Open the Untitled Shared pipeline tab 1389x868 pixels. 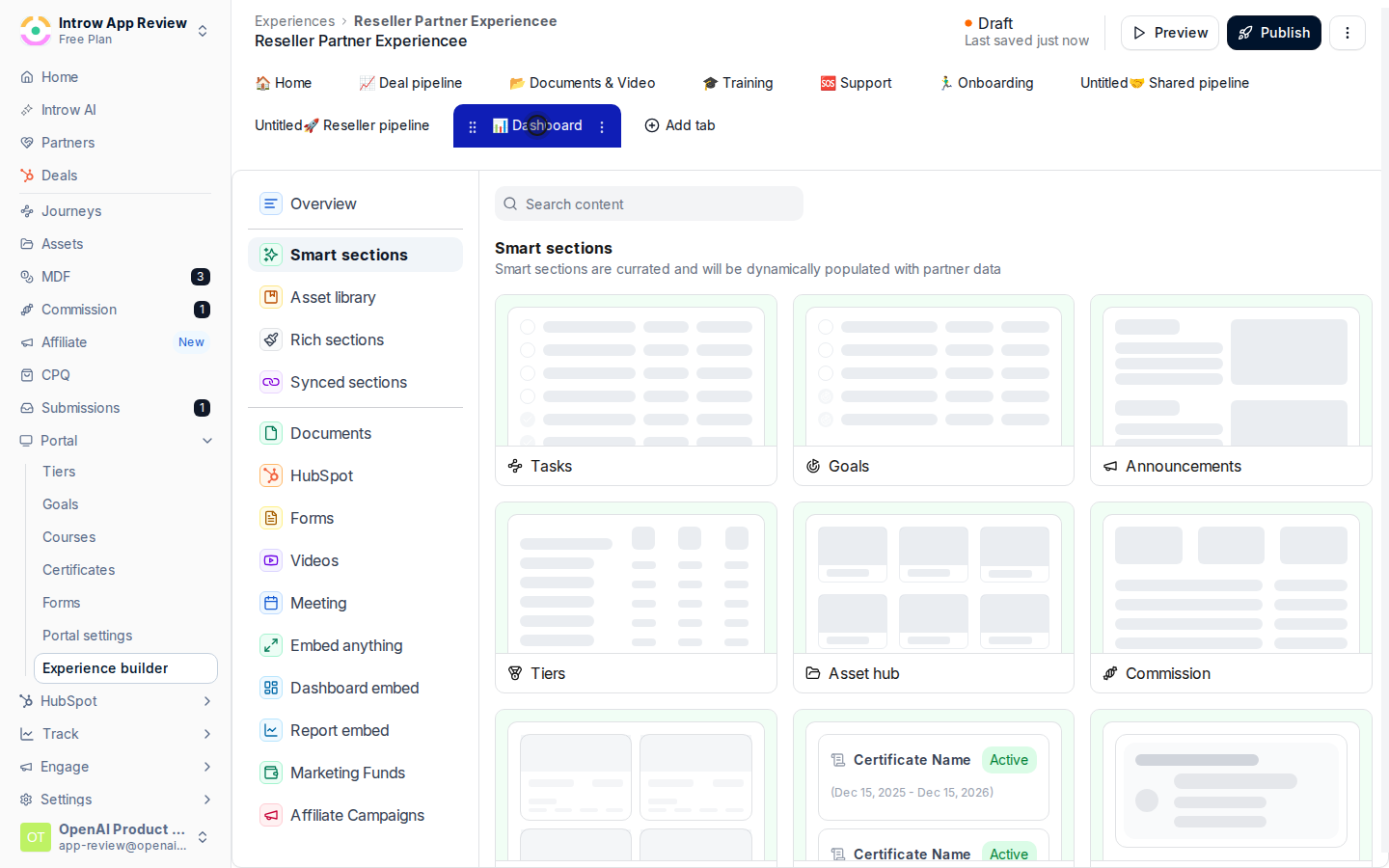tap(1164, 83)
